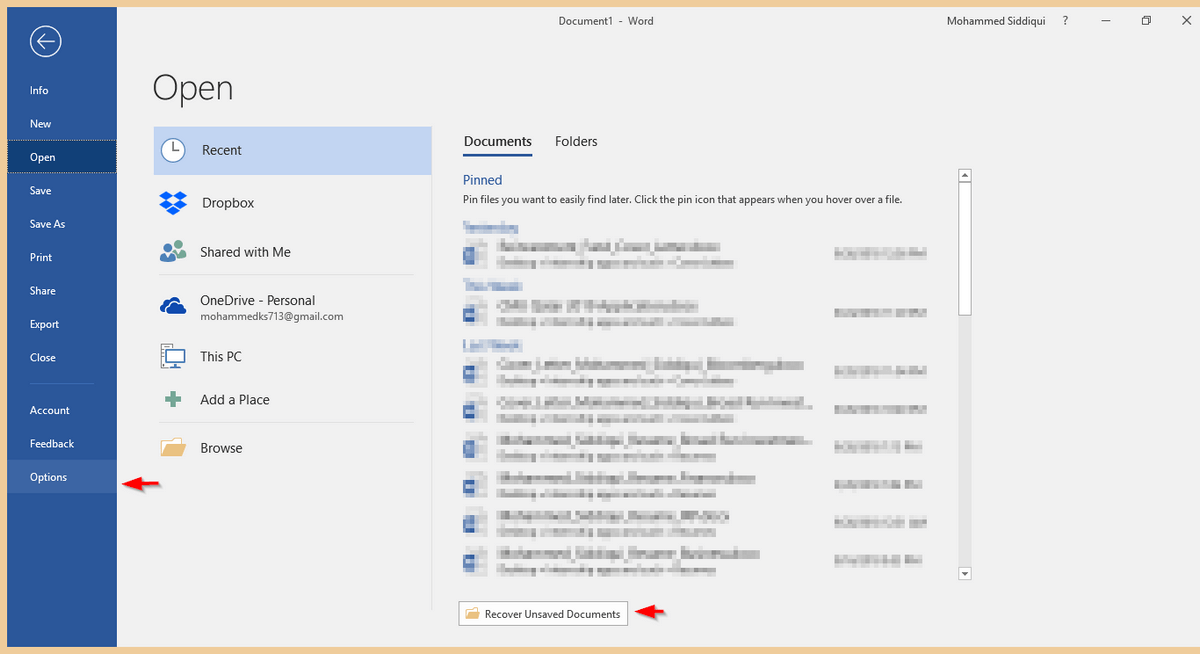The image size is (1200, 654).
Task: Open the Account page
Action: (60, 410)
